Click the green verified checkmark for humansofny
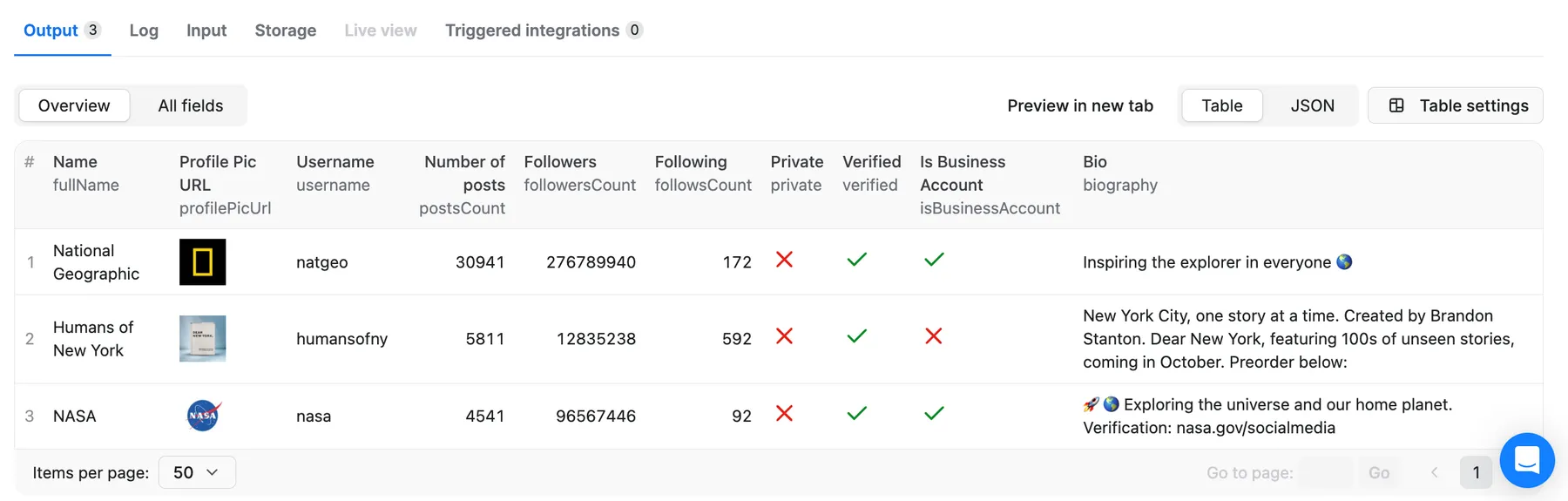The height and width of the screenshot is (501, 1568). coord(856,336)
